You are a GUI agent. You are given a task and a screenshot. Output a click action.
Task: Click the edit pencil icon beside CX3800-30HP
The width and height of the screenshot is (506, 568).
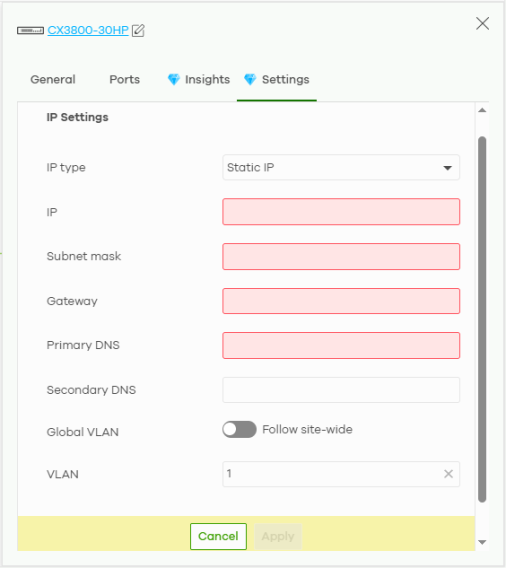[x=138, y=30]
